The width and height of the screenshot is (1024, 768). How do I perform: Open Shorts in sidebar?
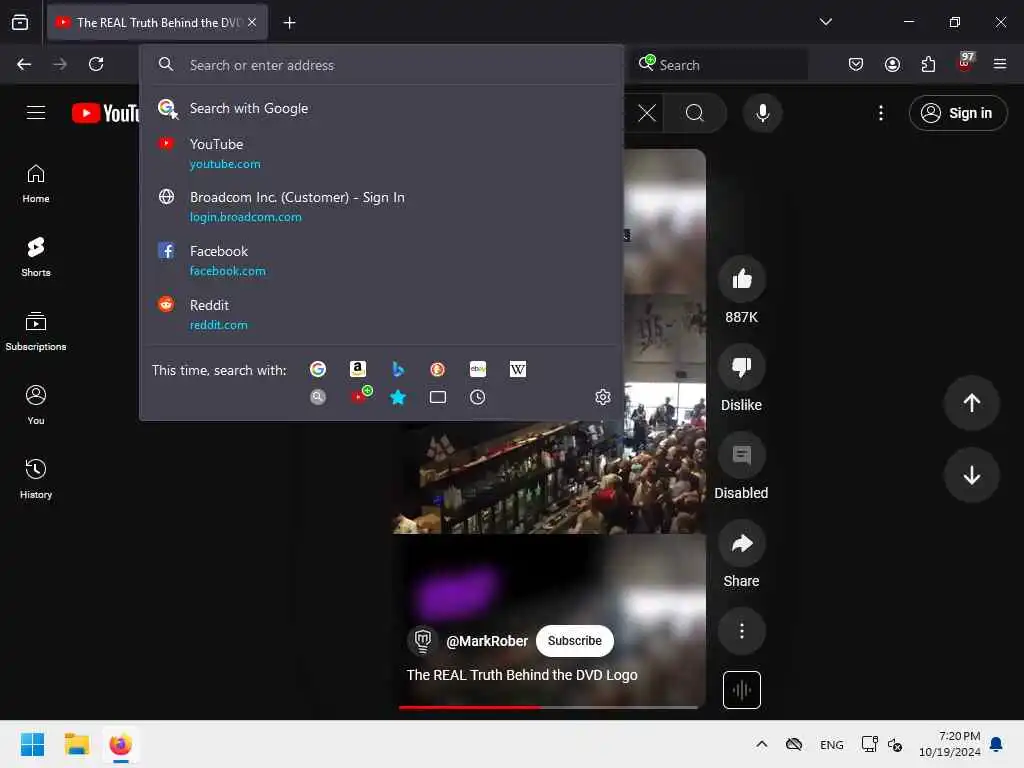click(36, 257)
